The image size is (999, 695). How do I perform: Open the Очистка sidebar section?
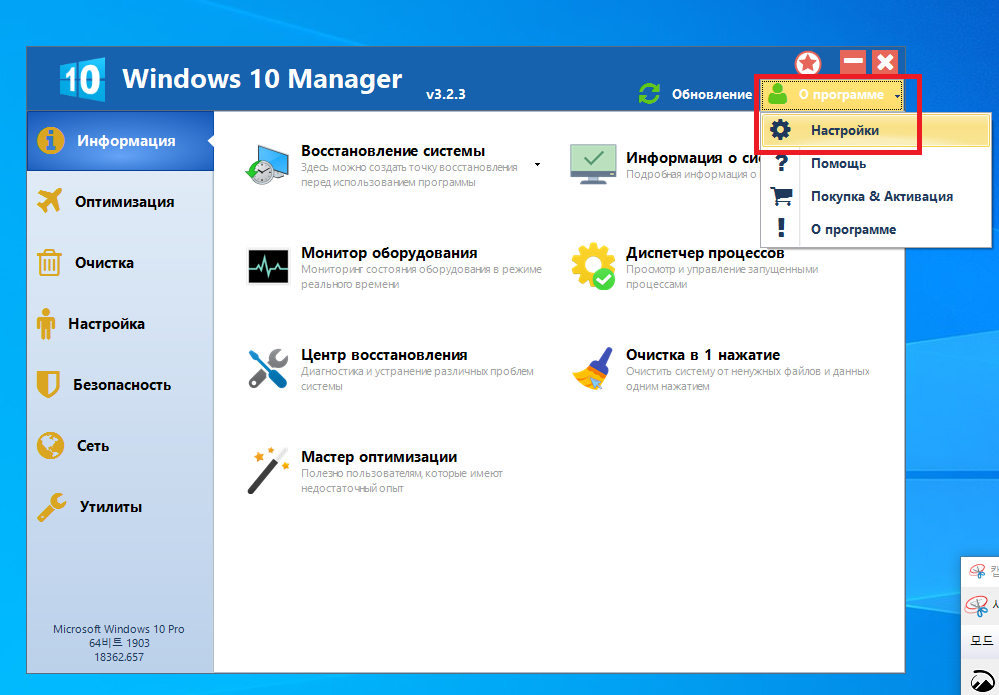tap(104, 263)
